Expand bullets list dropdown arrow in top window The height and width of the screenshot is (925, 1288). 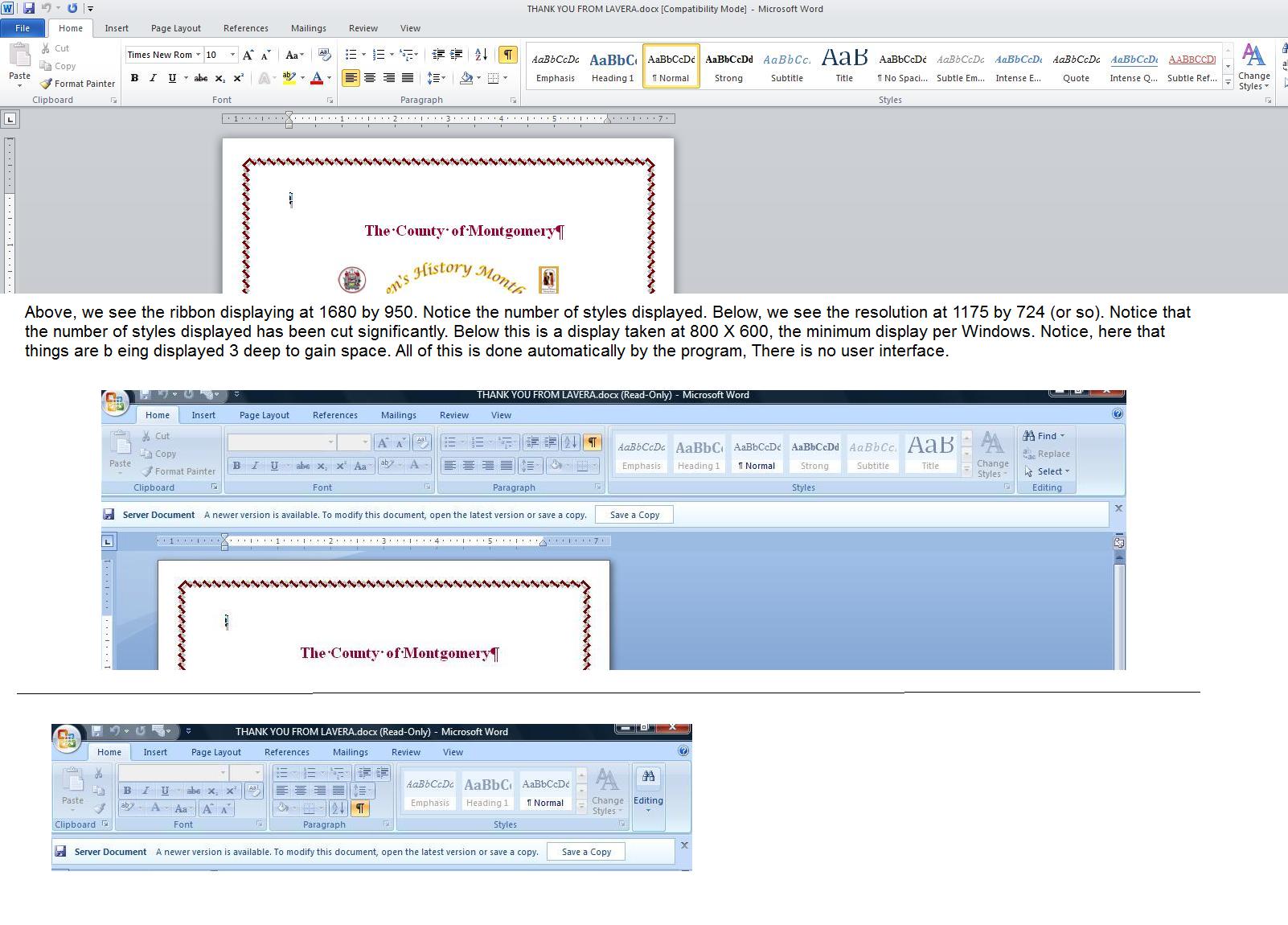click(x=363, y=55)
